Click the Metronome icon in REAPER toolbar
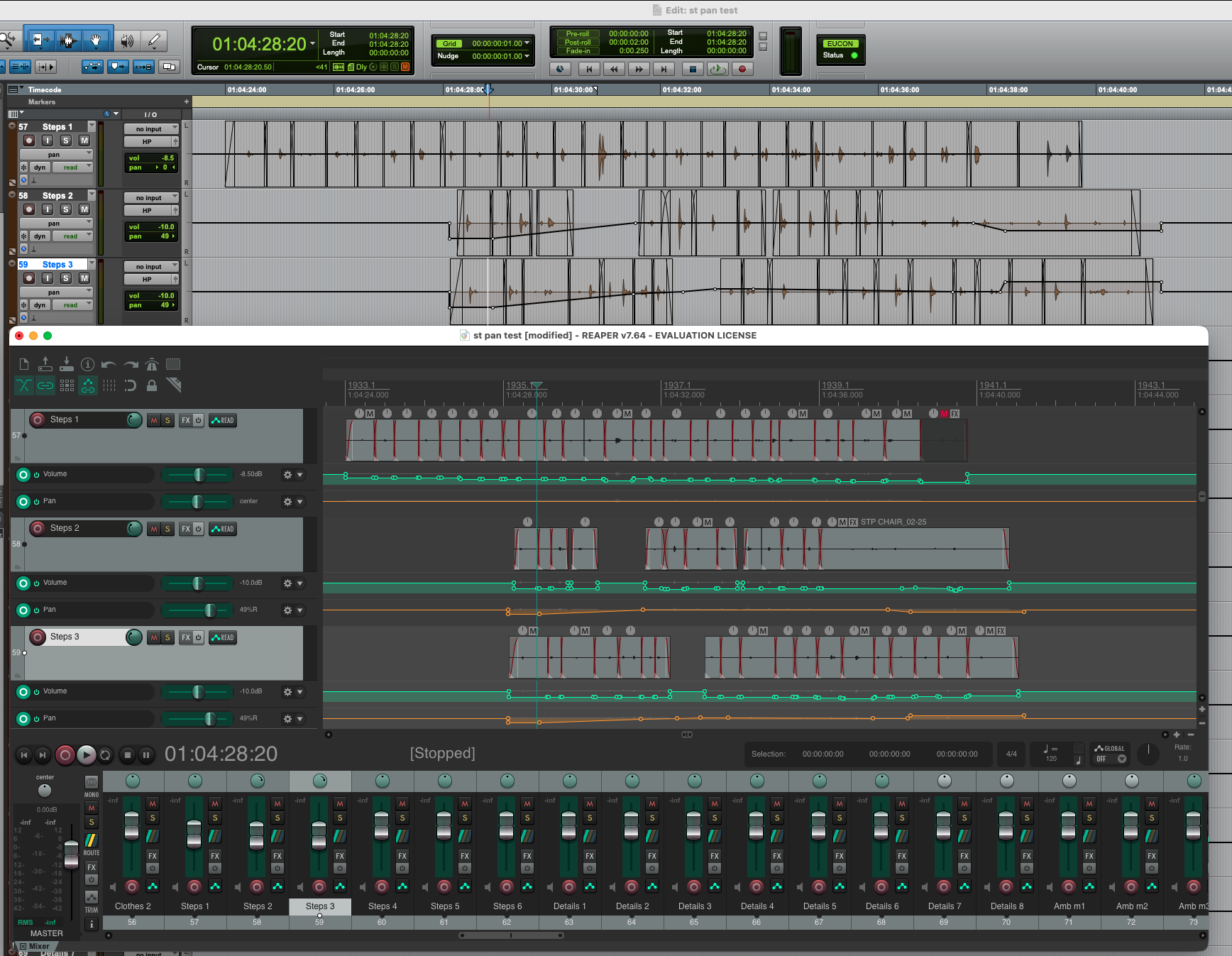Viewport: 1232px width, 956px height. click(x=152, y=364)
